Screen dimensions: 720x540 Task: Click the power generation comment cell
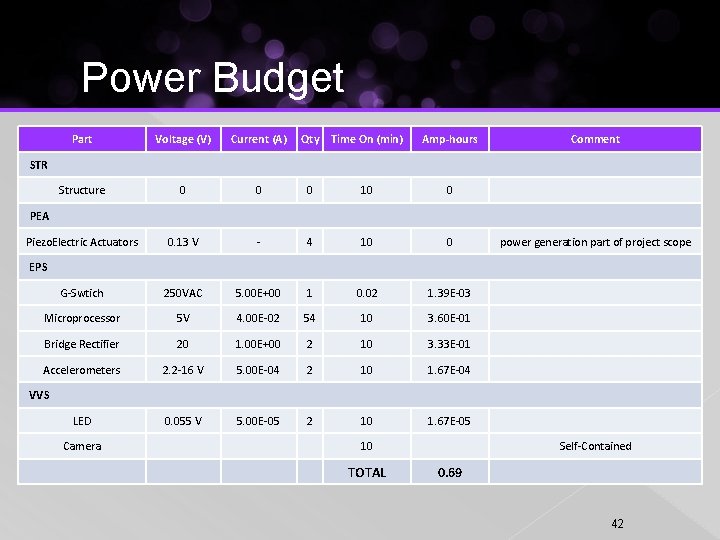click(x=595, y=242)
